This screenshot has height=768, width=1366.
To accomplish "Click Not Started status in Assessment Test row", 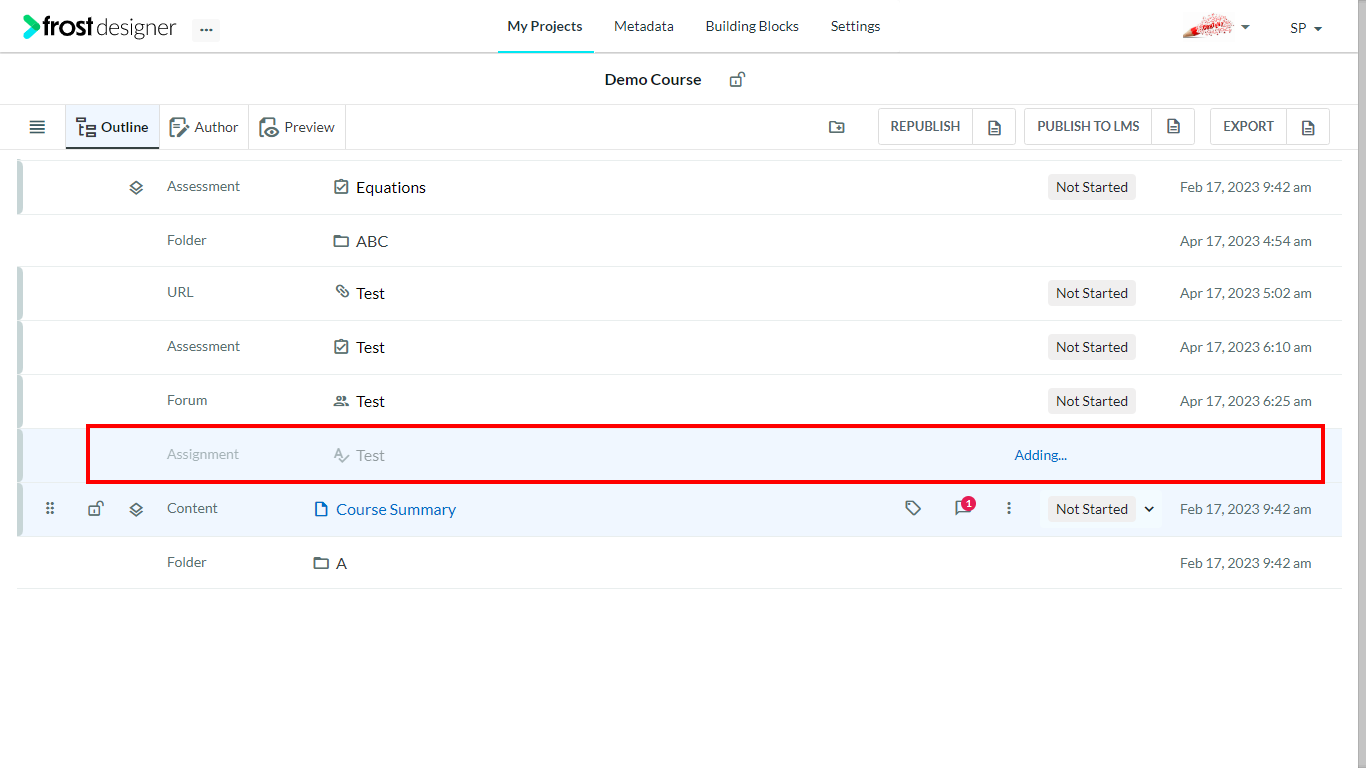I will tap(1092, 347).
